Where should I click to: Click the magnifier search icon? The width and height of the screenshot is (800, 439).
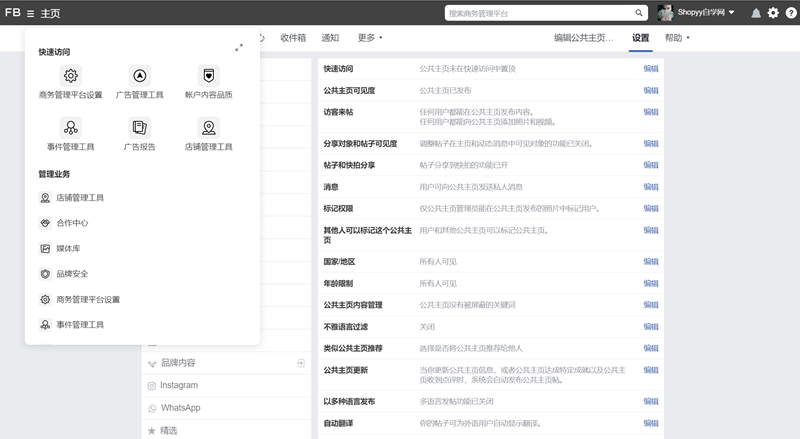pos(639,13)
